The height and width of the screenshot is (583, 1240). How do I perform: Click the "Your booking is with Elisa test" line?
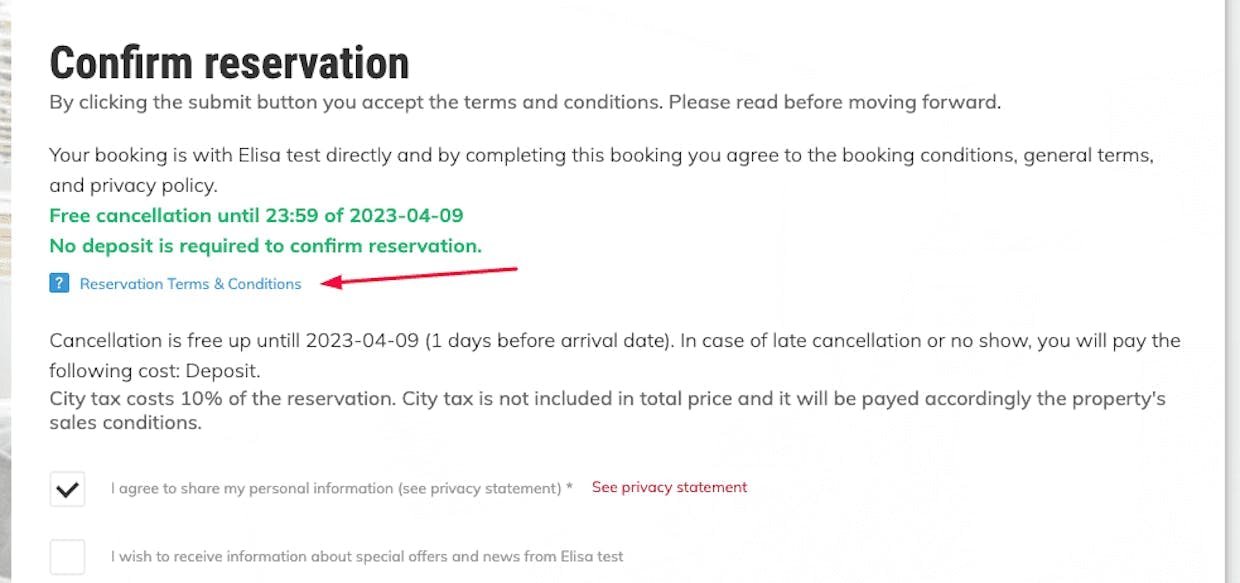coord(600,156)
